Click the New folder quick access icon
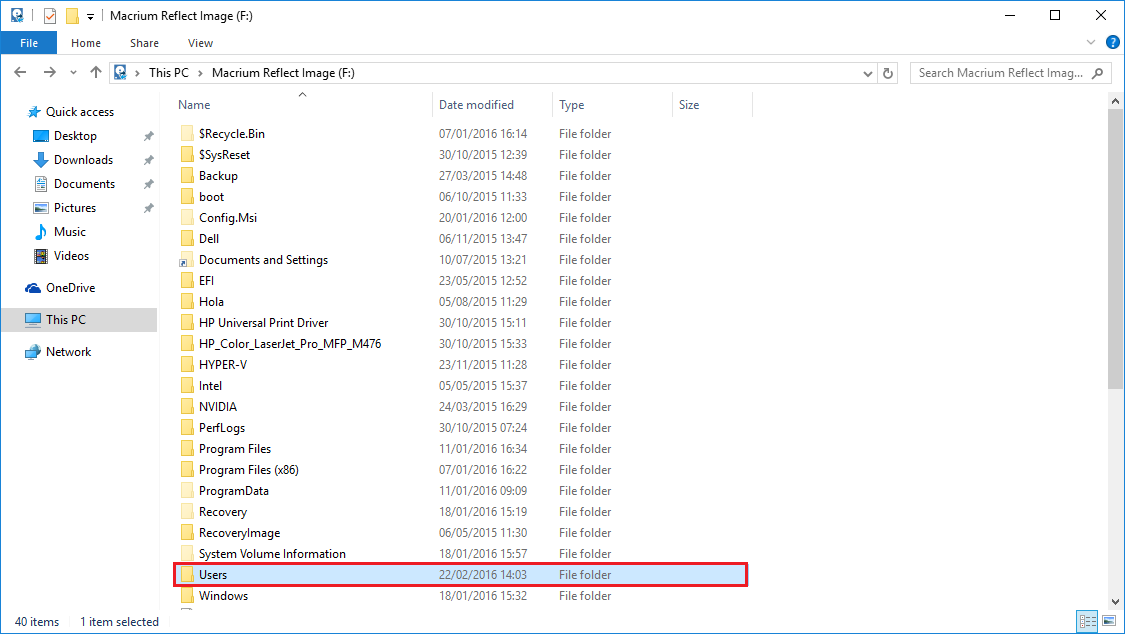This screenshot has width=1125, height=634. tap(72, 15)
